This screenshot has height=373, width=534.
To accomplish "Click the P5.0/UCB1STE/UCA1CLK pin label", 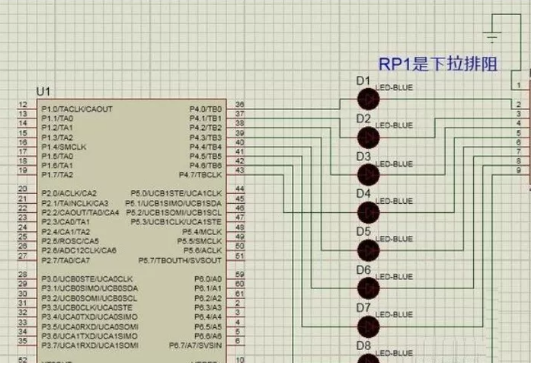I will [176, 193].
